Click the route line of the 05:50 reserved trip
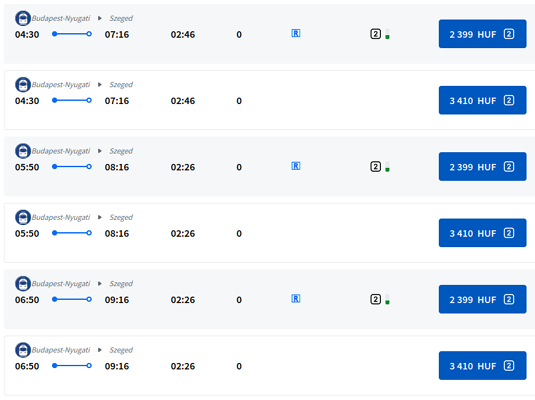Screen dimensions: 535x400 point(72,167)
